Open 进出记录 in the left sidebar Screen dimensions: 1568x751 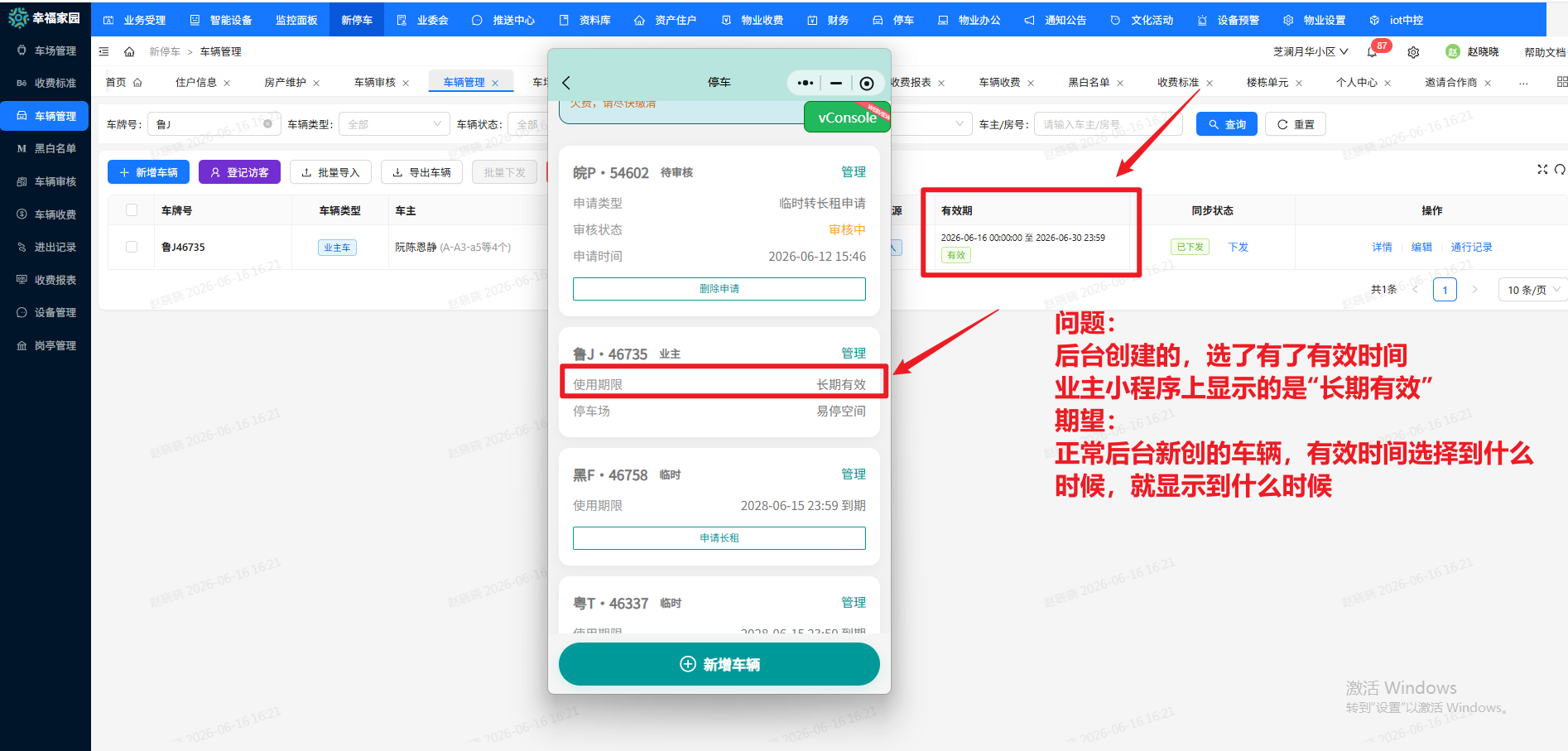[x=46, y=247]
